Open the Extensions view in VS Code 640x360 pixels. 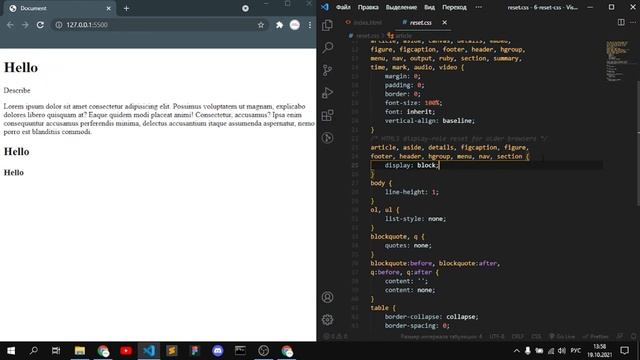pyautogui.click(x=327, y=115)
